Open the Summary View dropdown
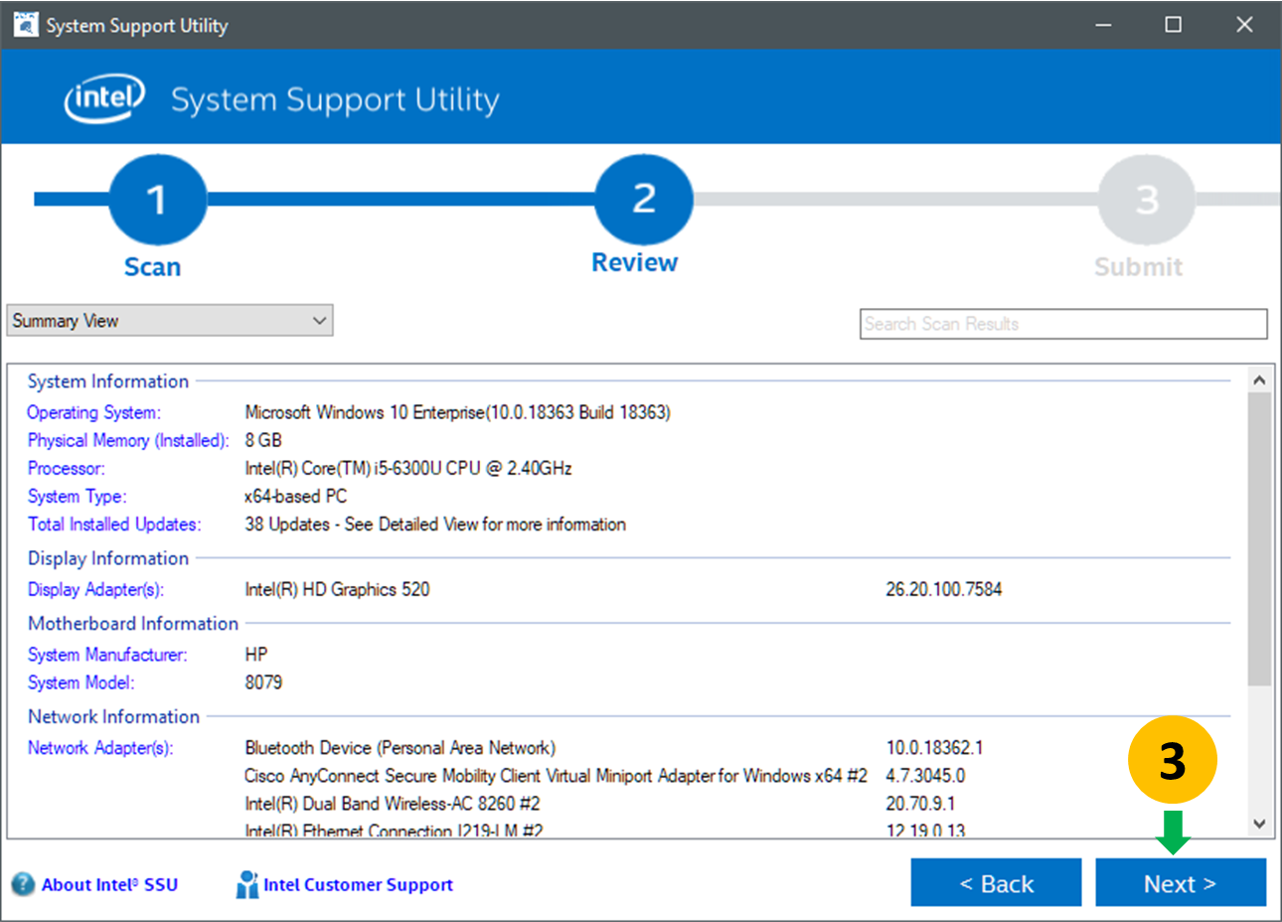 point(170,321)
